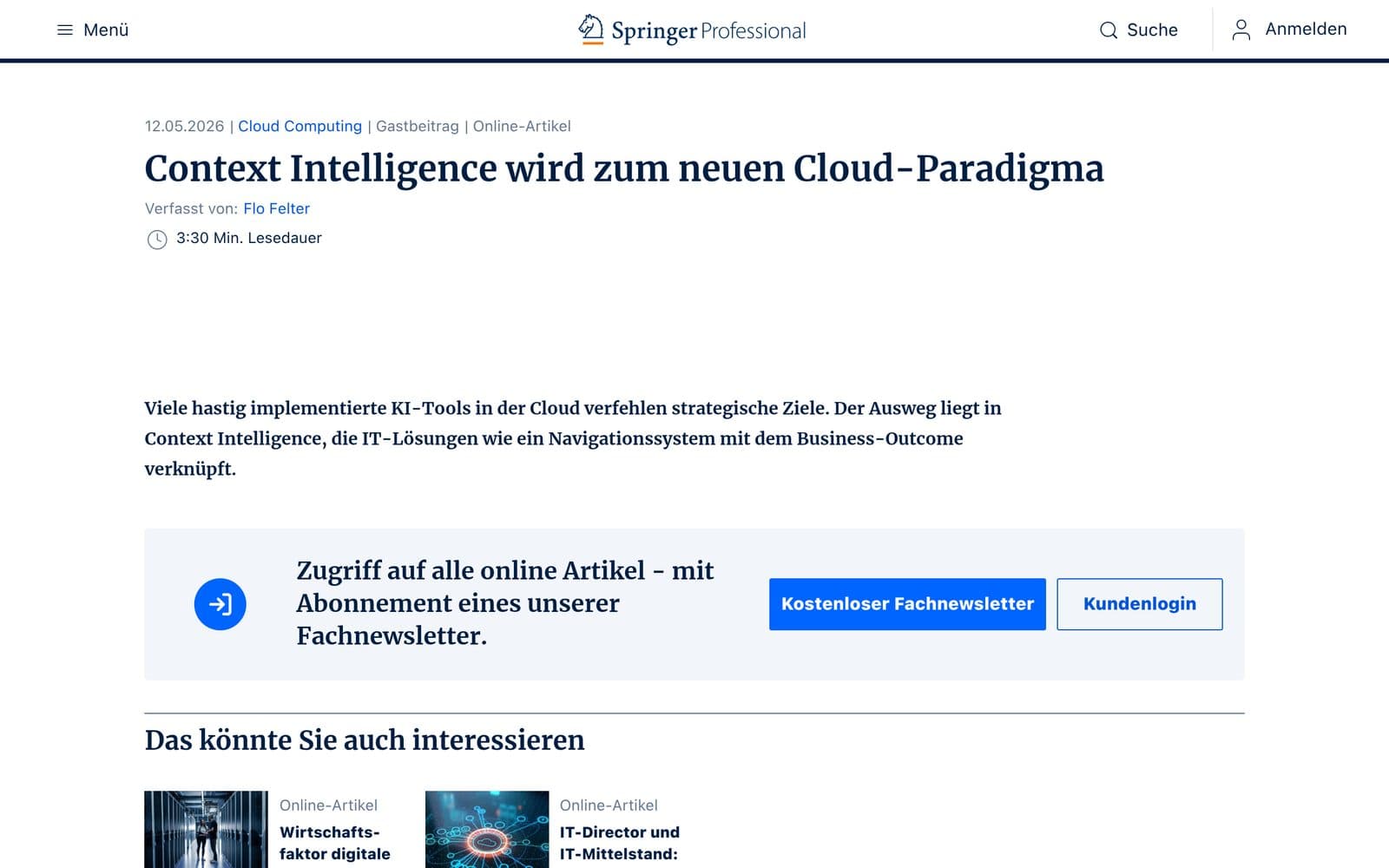This screenshot has height=868, width=1389.
Task: Click Kostenloser Fachnewsletter button
Action: click(907, 604)
